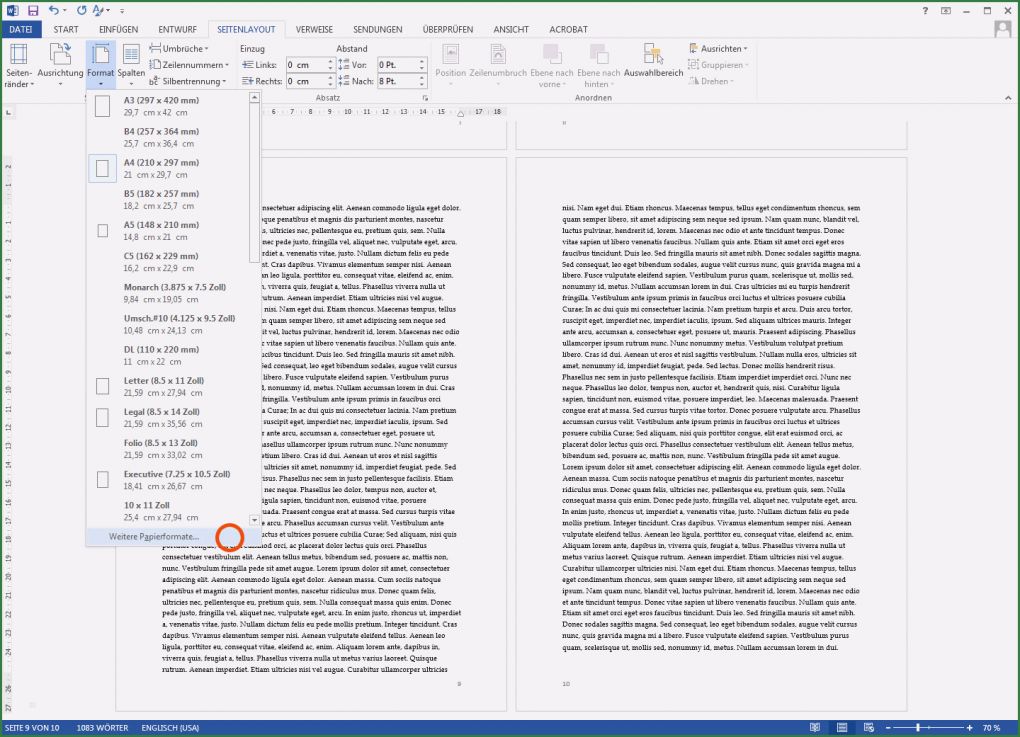This screenshot has width=1020, height=737.
Task: Select the Zeilenumbruch tool
Action: [498, 63]
